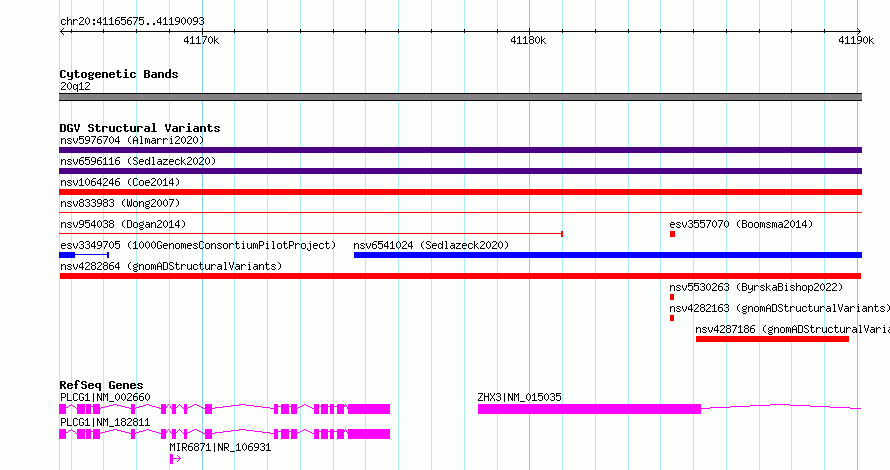Open nsv4282864 (gnomADStructuralVariants) label
This screenshot has width=890, height=470.
pos(171,266)
